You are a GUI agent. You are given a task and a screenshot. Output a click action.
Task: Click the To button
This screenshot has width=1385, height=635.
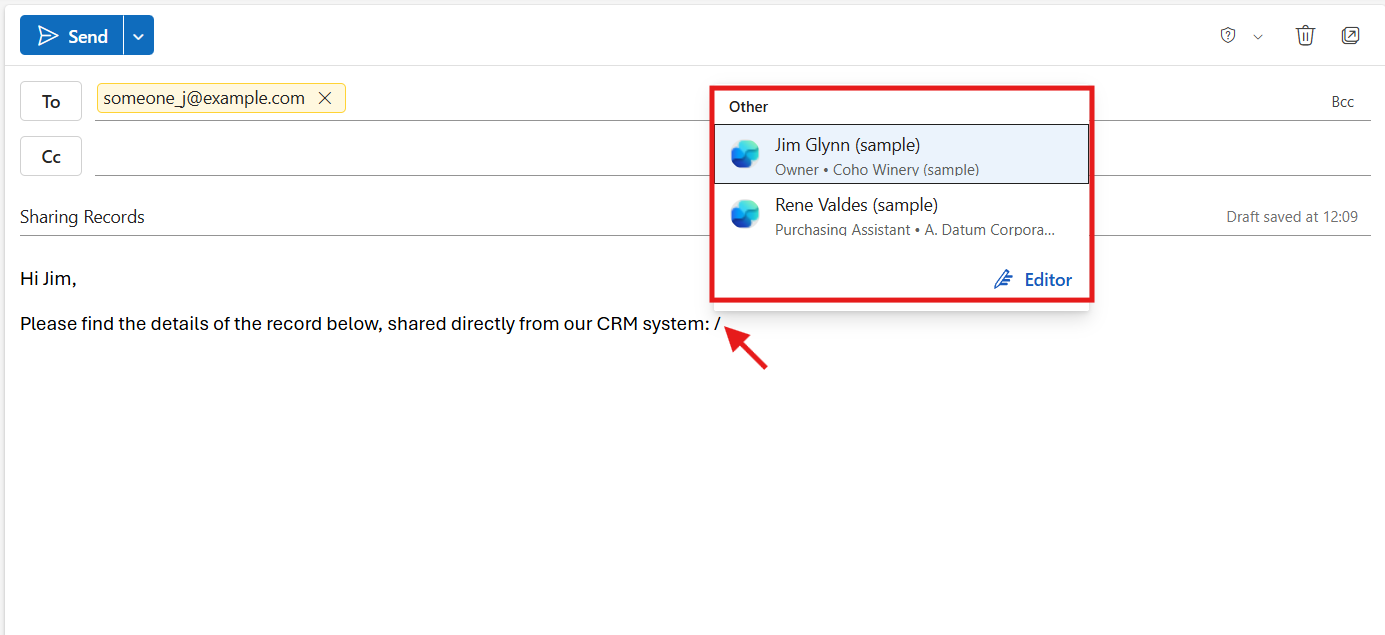[51, 102]
